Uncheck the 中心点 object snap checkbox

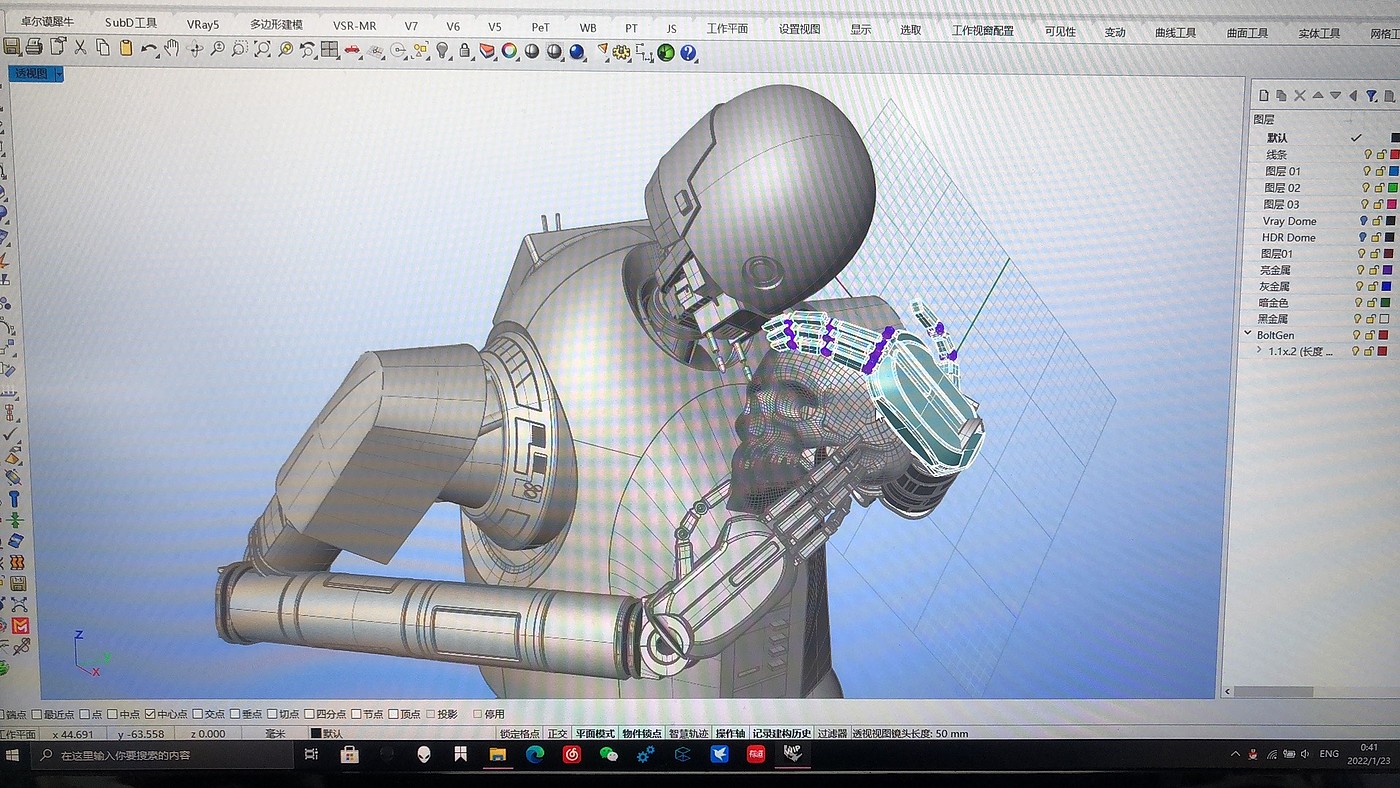click(x=150, y=714)
